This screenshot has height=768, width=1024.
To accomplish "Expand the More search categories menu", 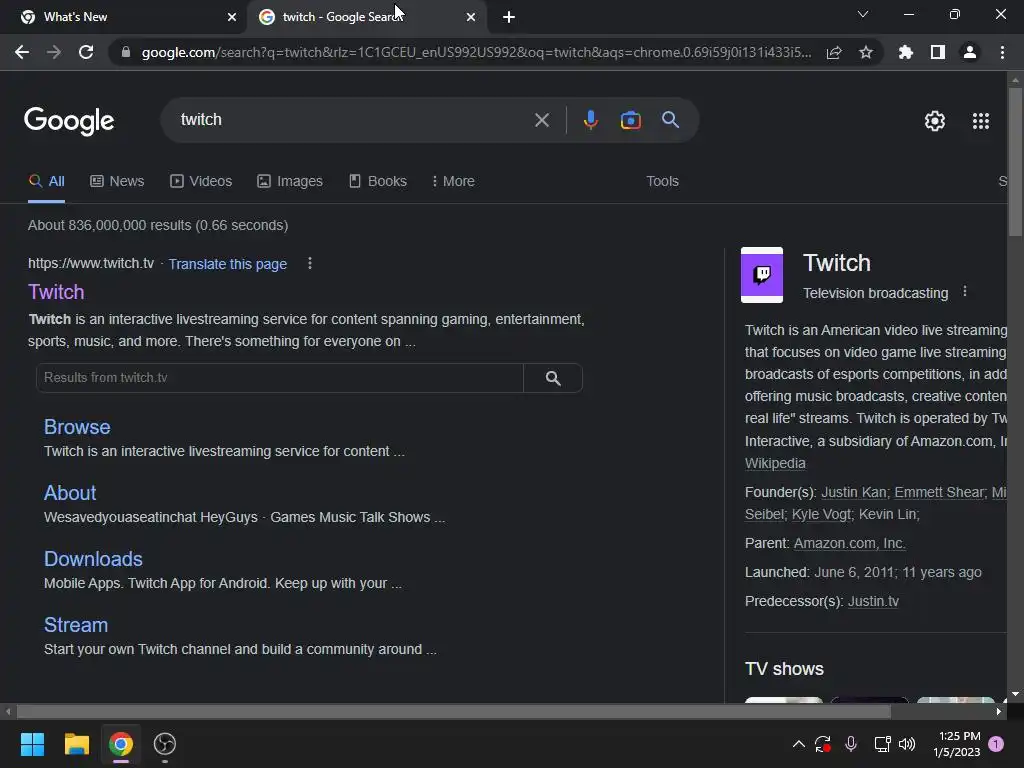I will pyautogui.click(x=453, y=181).
